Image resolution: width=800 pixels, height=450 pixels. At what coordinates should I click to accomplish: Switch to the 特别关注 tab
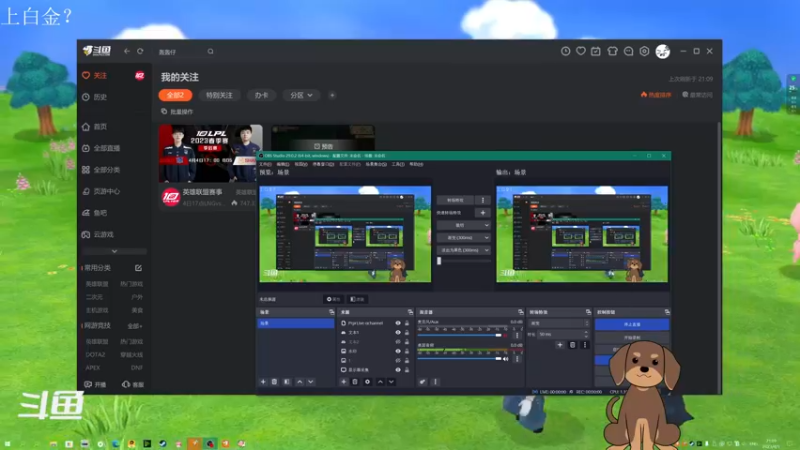pos(219,95)
